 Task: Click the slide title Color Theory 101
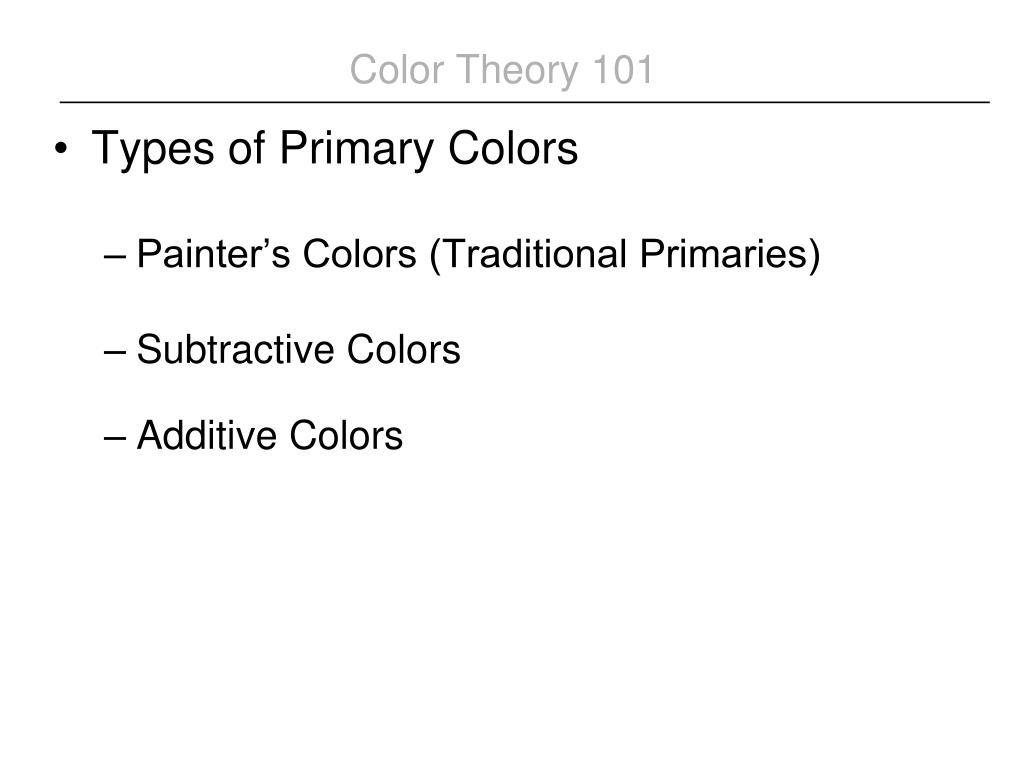pos(502,70)
